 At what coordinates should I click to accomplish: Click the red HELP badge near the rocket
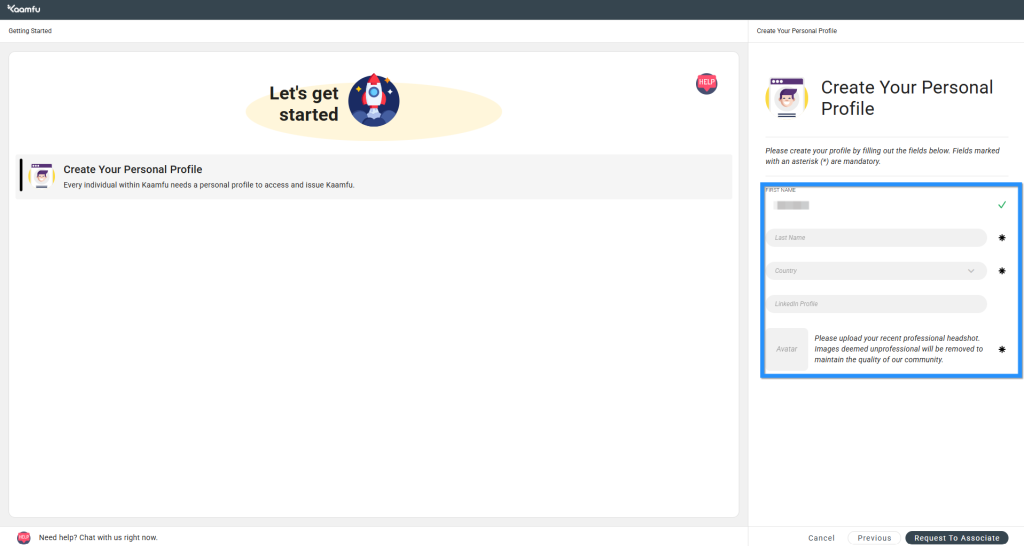pyautogui.click(x=706, y=84)
